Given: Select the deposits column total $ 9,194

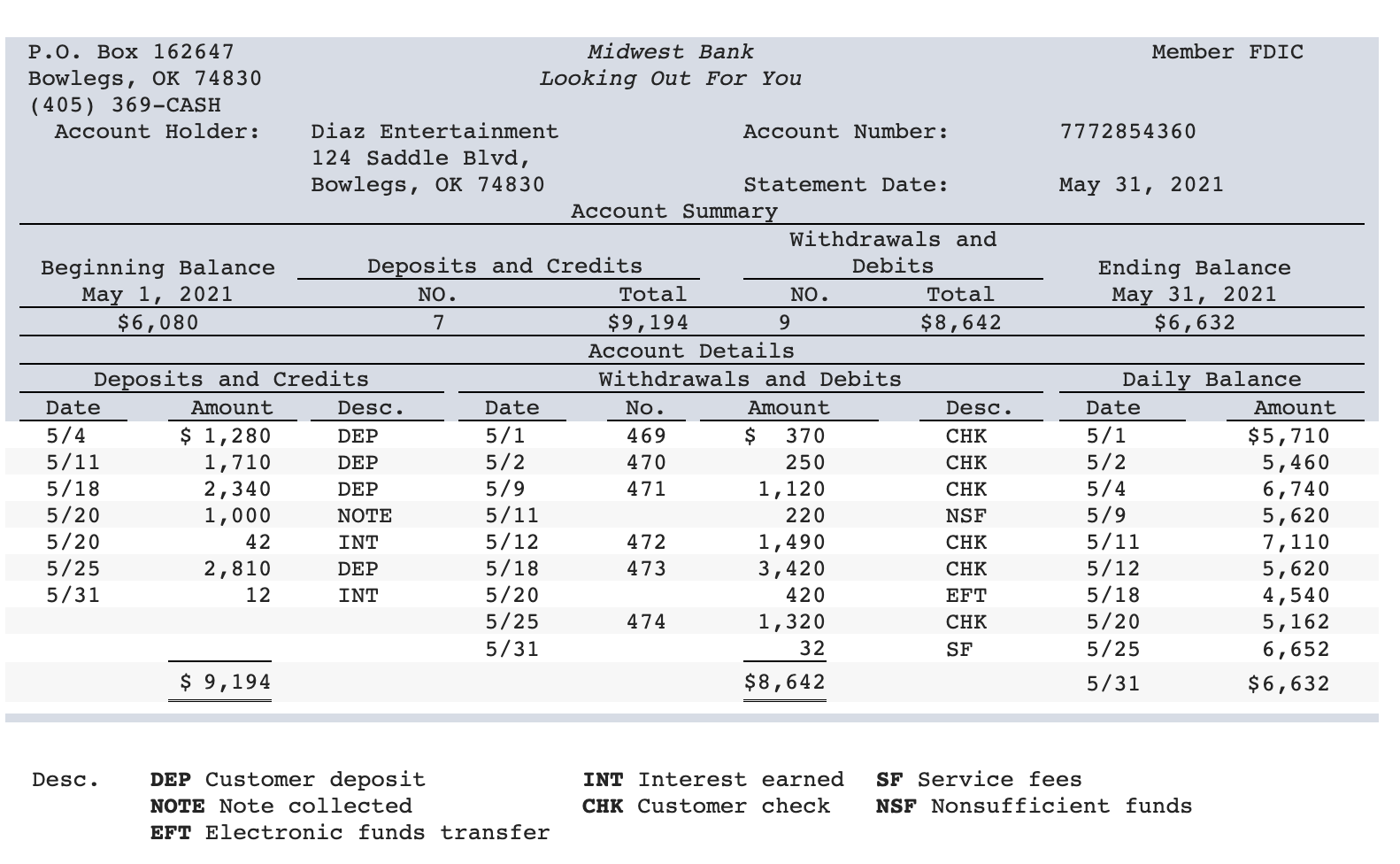Looking at the screenshot, I should coord(226,683).
